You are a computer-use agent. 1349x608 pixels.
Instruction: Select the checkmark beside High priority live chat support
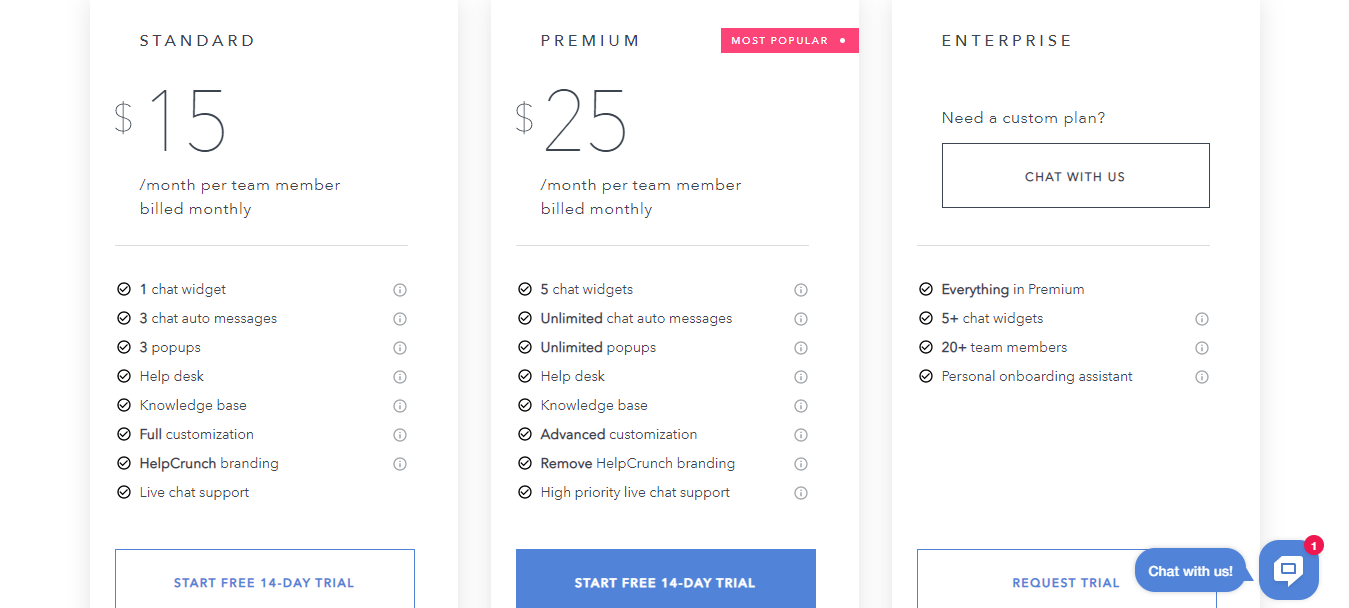click(526, 492)
